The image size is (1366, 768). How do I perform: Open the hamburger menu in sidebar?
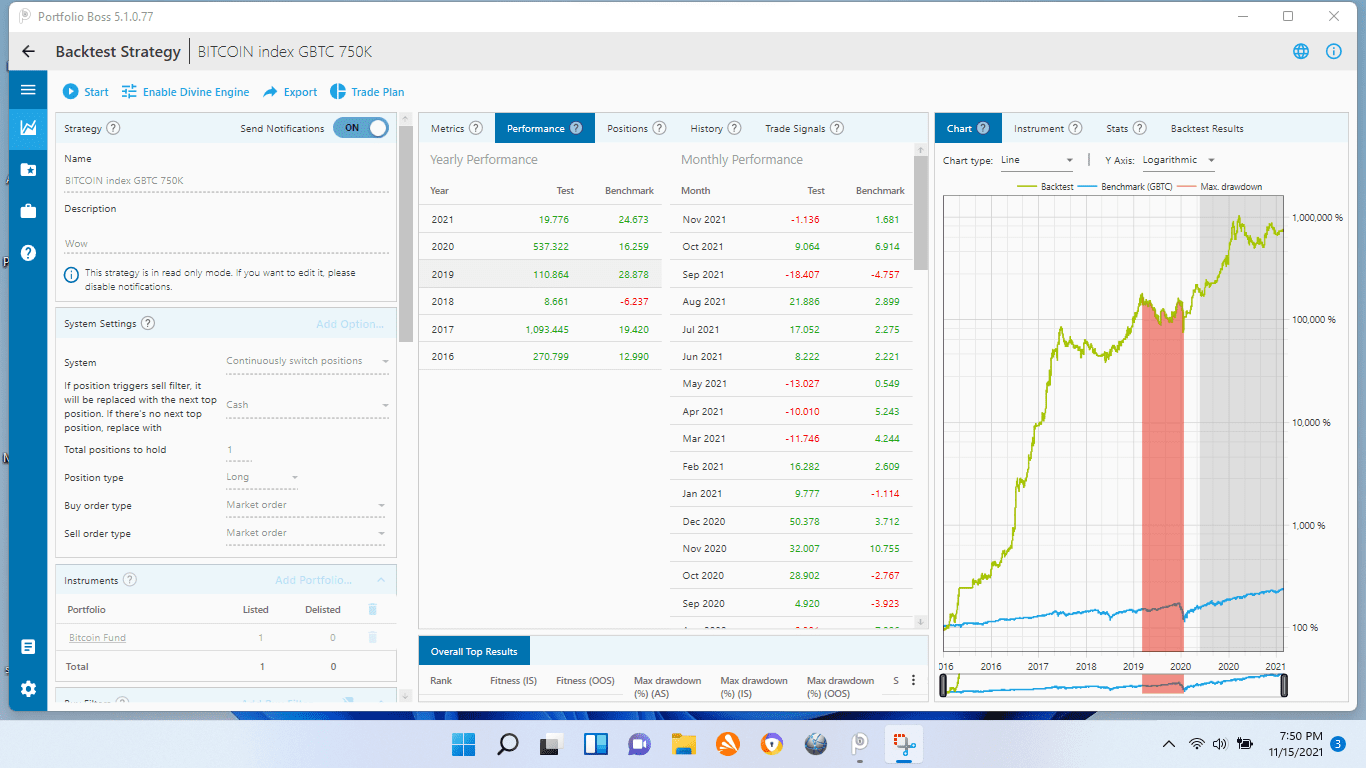[x=28, y=90]
